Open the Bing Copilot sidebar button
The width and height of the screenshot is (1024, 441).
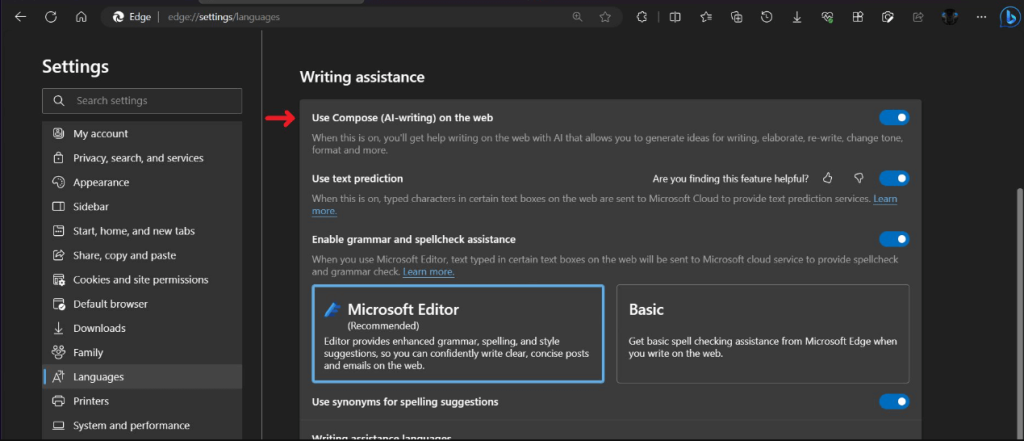(x=1010, y=18)
